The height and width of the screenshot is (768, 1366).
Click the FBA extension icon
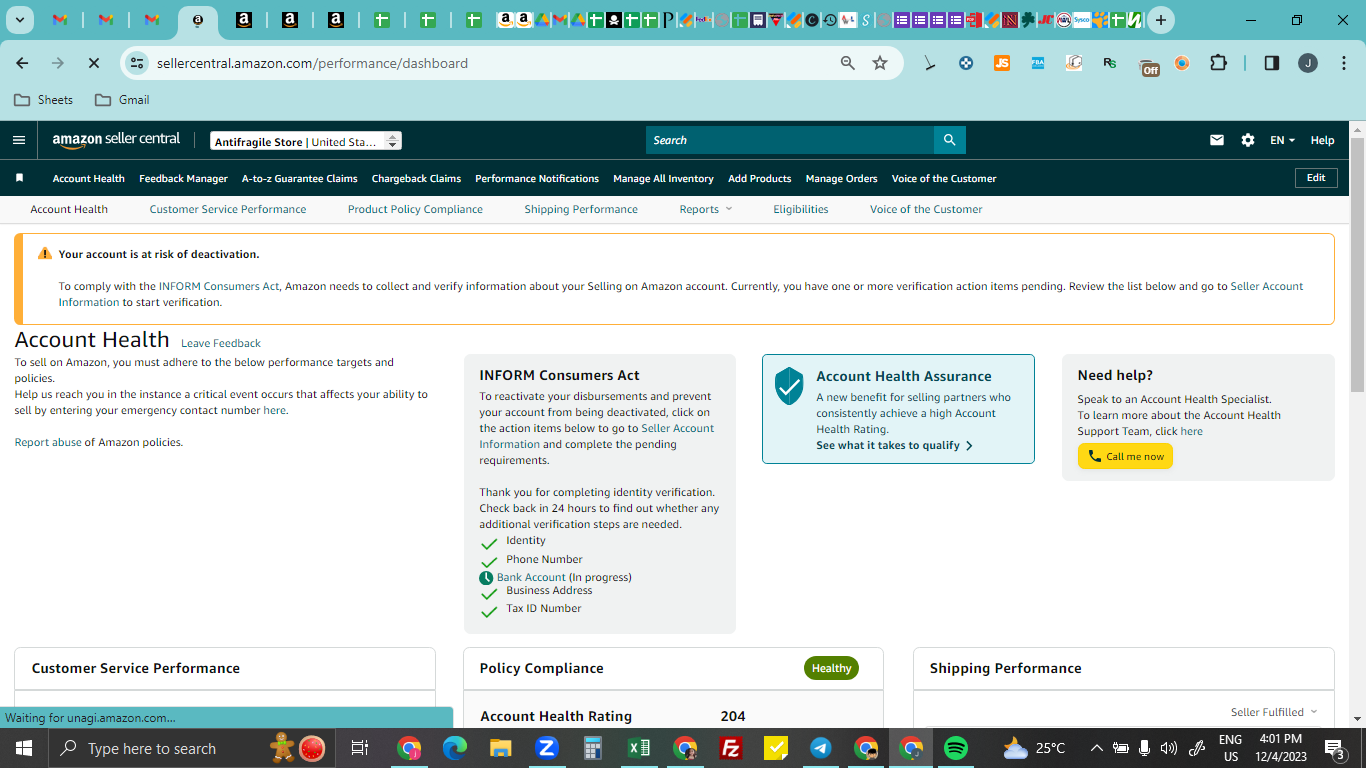tap(1038, 63)
